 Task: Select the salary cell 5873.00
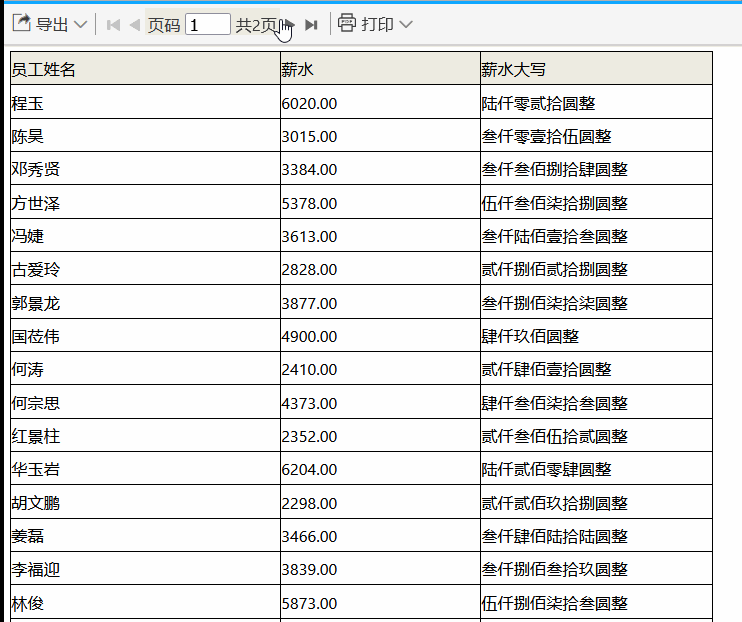pos(380,602)
